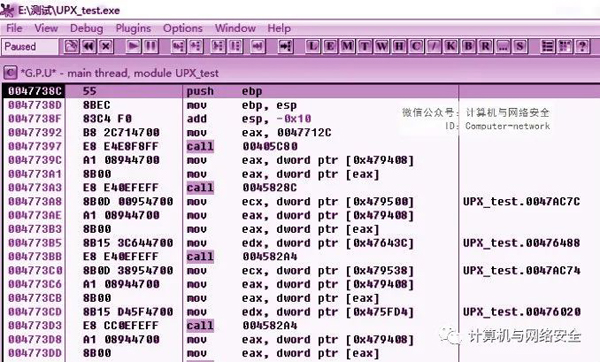The image size is (600, 362).
Task: Select row at address 004773C6
Action: (x=300, y=284)
